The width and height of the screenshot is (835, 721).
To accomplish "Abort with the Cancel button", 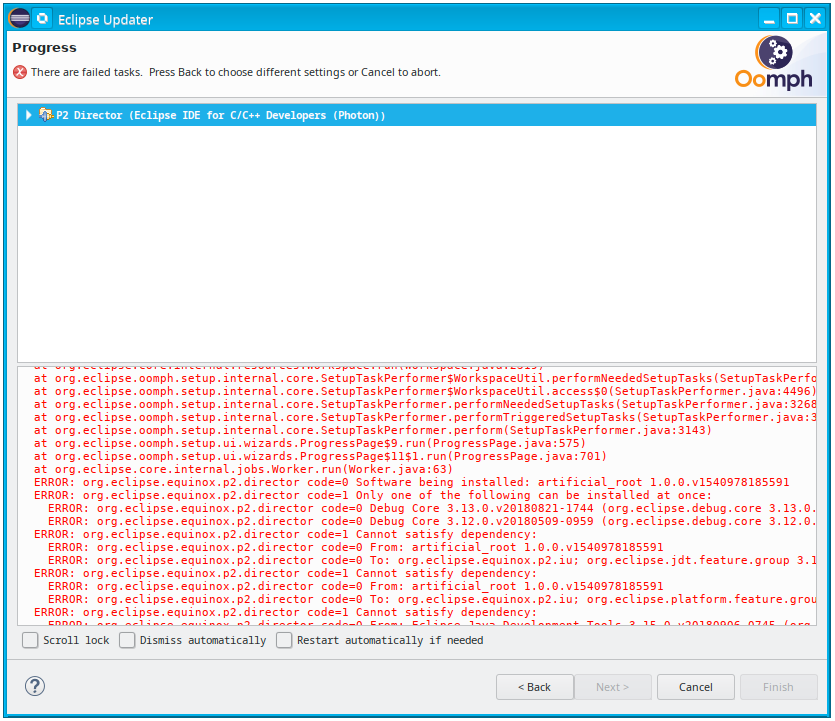I will point(695,687).
